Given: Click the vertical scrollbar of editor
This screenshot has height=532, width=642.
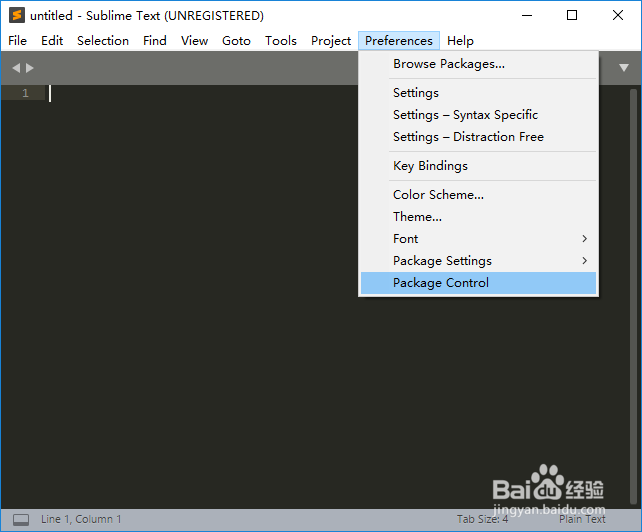Looking at the screenshot, I should pos(633,297).
